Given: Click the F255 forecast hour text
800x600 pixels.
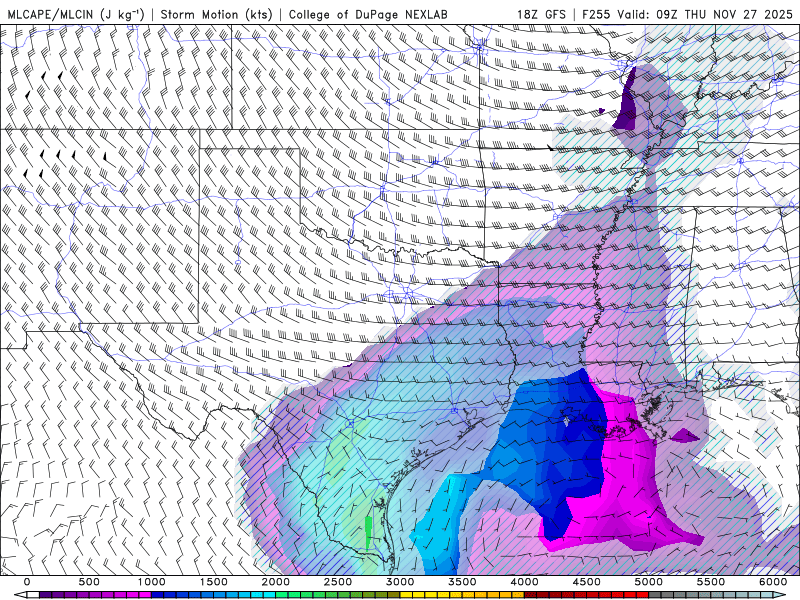Looking at the screenshot, I should pos(596,14).
